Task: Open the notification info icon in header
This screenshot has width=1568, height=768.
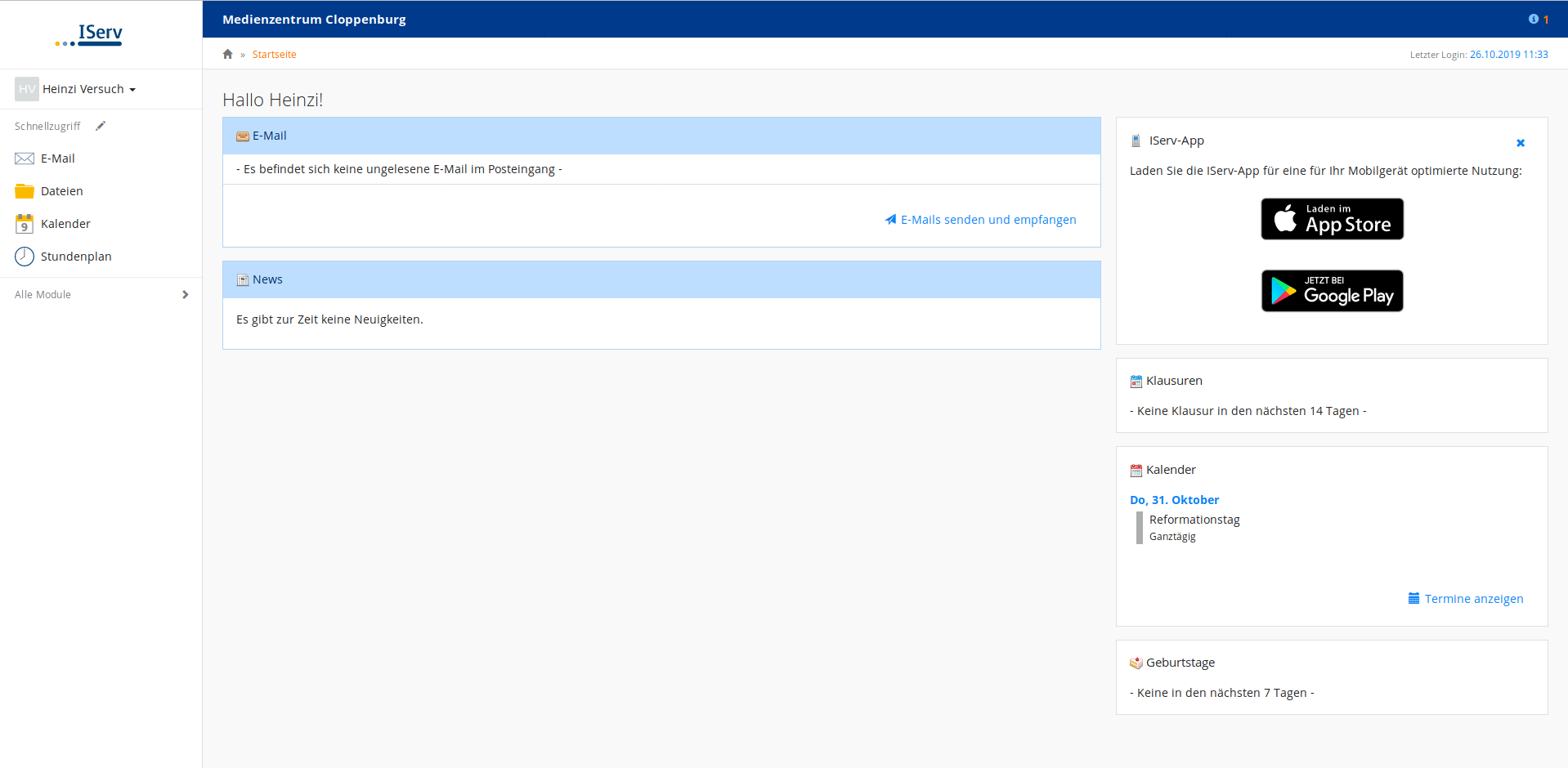Action: coord(1533,20)
